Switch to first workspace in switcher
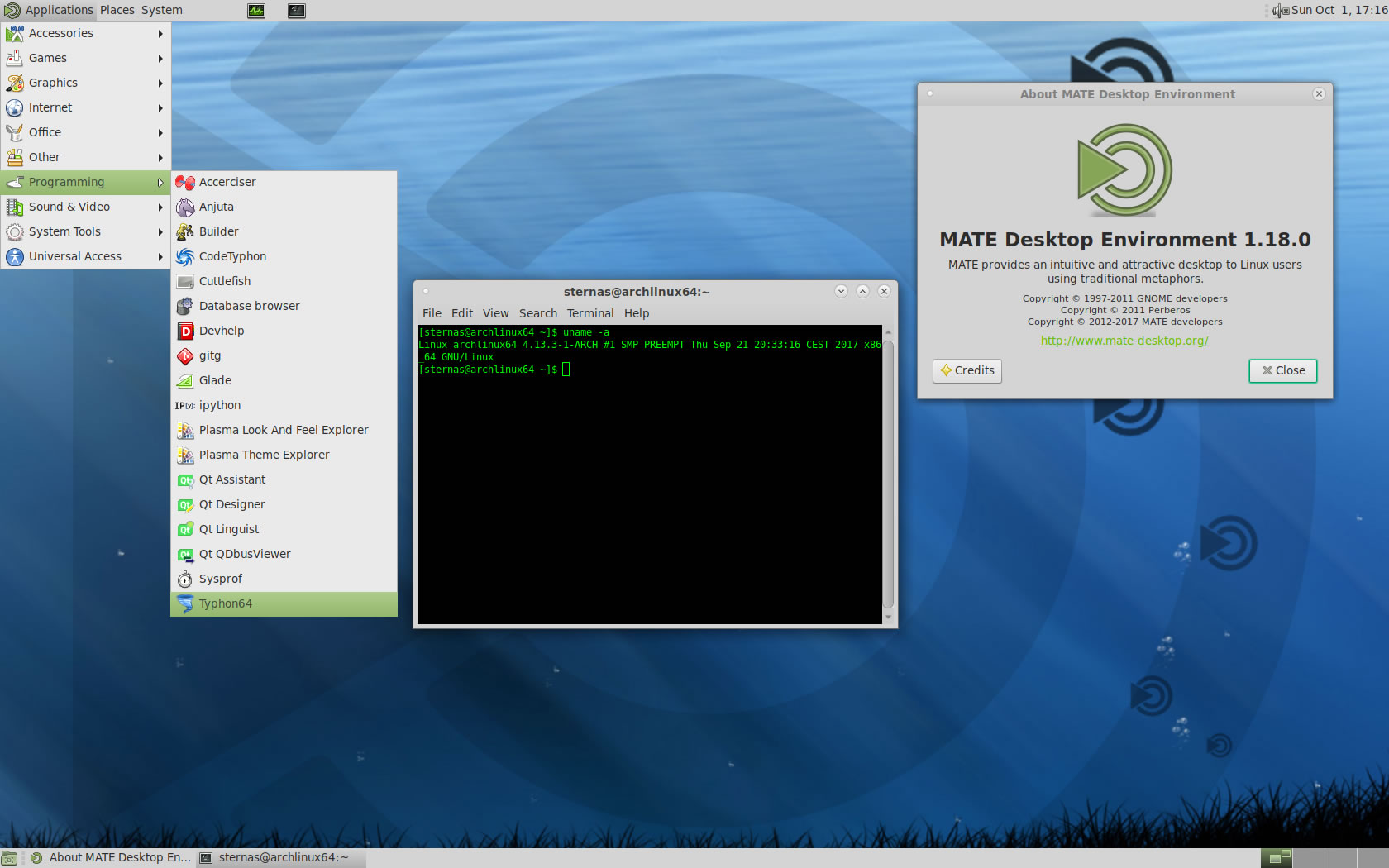Image resolution: width=1389 pixels, height=868 pixels. pyautogui.click(x=1276, y=858)
